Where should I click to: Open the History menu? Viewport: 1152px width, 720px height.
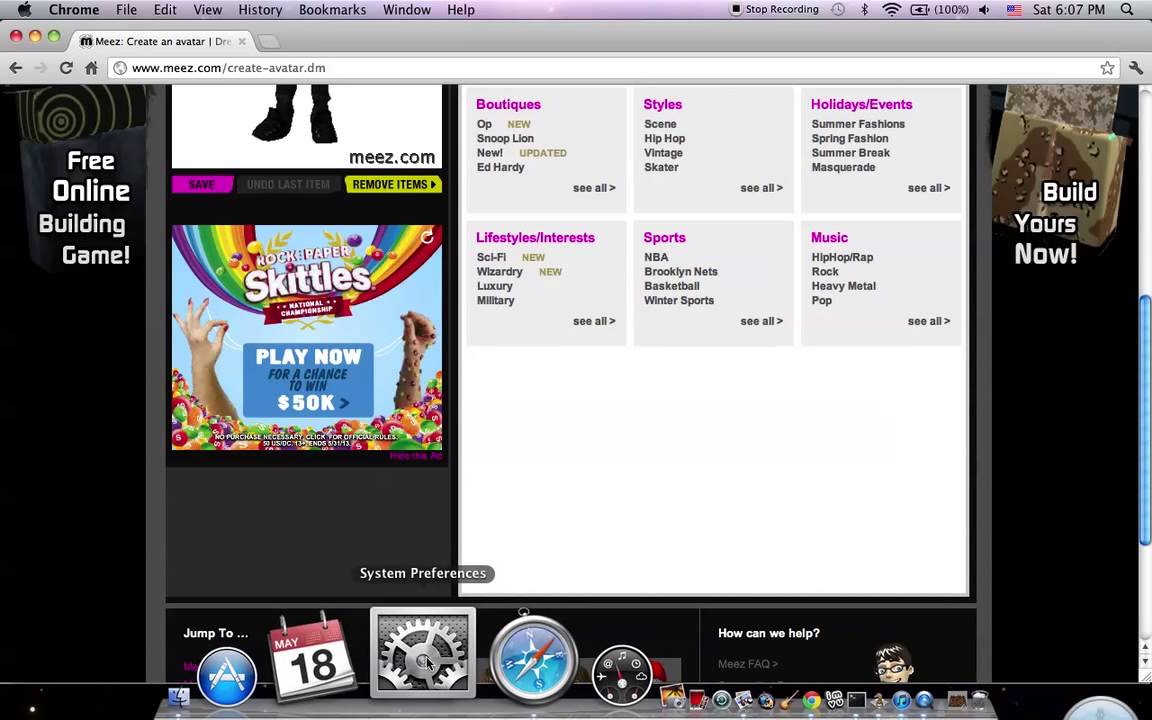[260, 10]
